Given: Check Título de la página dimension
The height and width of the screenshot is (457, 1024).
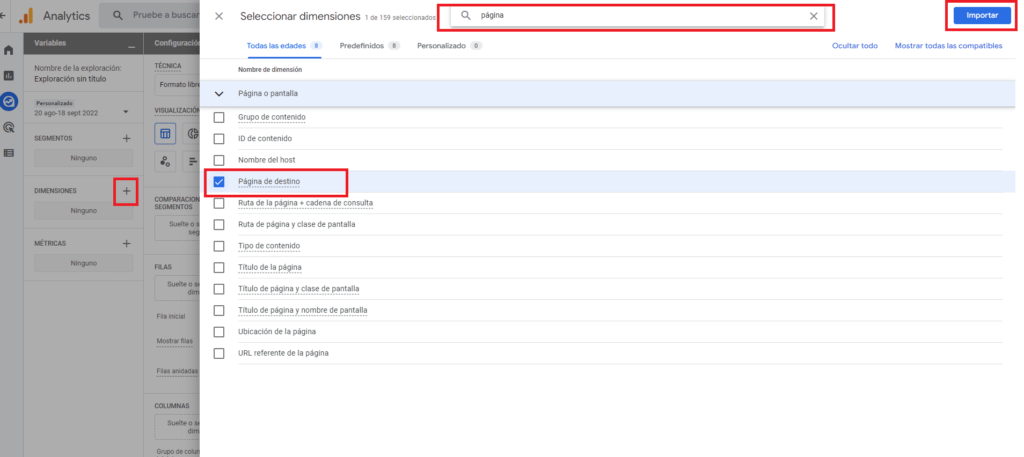Looking at the screenshot, I should [x=219, y=268].
